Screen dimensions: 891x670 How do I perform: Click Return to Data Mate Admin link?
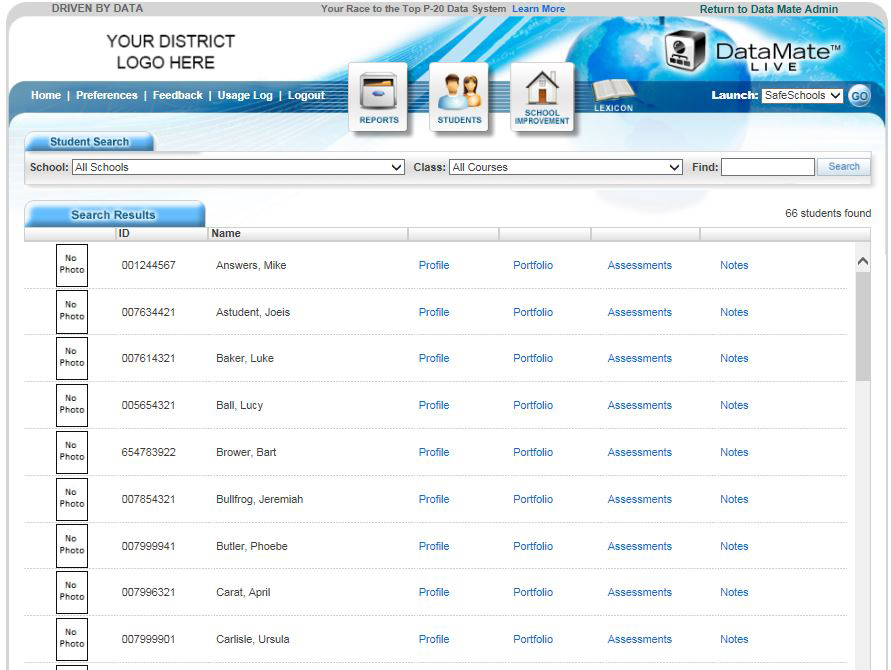[x=768, y=9]
